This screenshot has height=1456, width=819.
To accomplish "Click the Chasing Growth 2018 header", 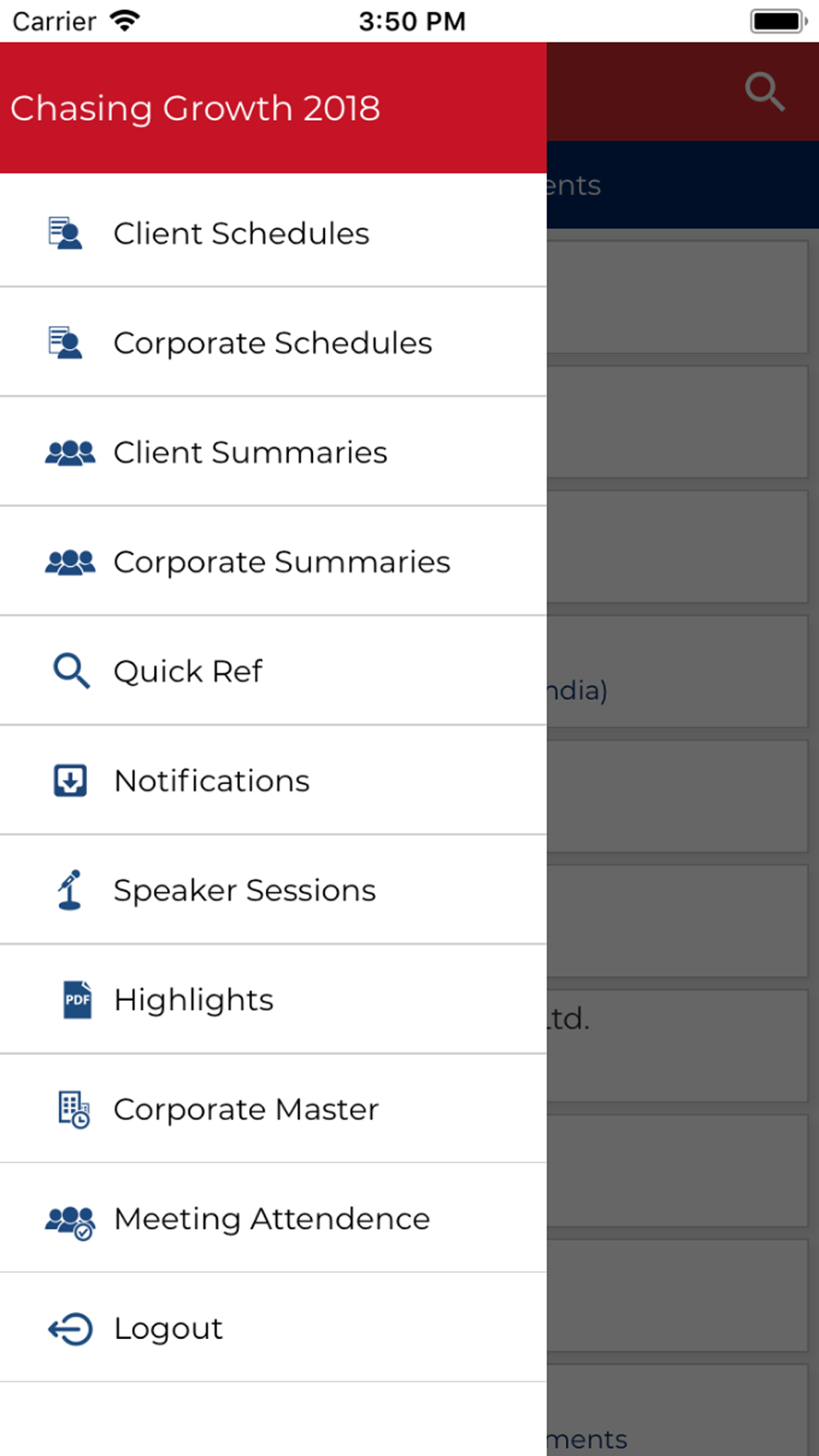I will coord(195,109).
